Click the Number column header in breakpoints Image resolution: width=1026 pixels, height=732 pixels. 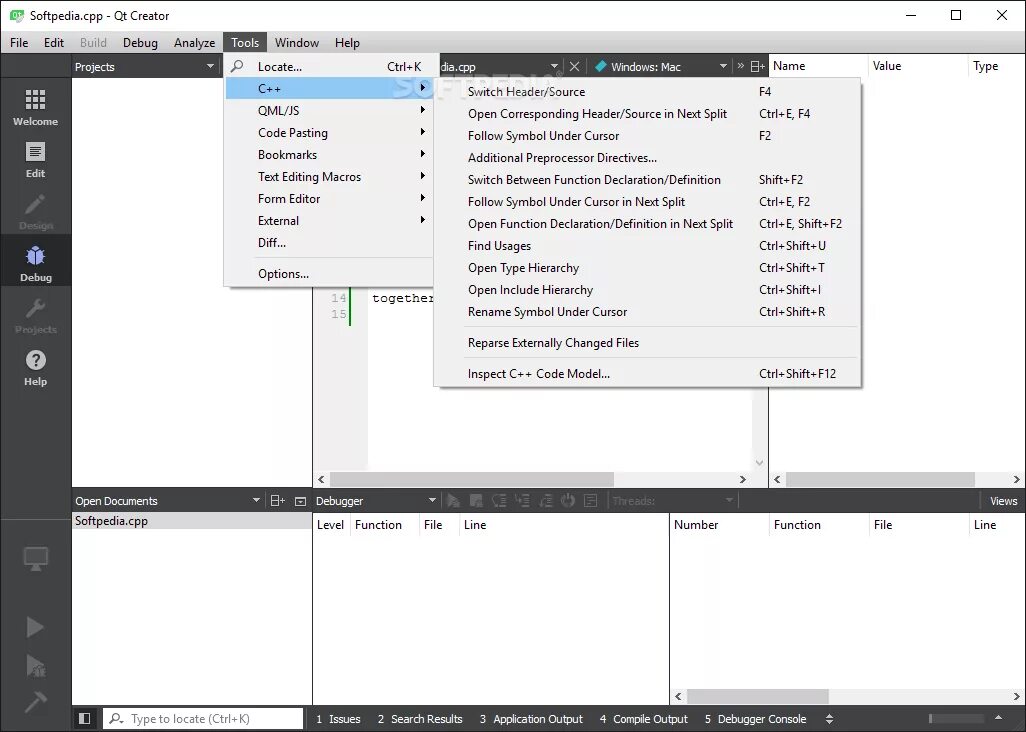719,525
